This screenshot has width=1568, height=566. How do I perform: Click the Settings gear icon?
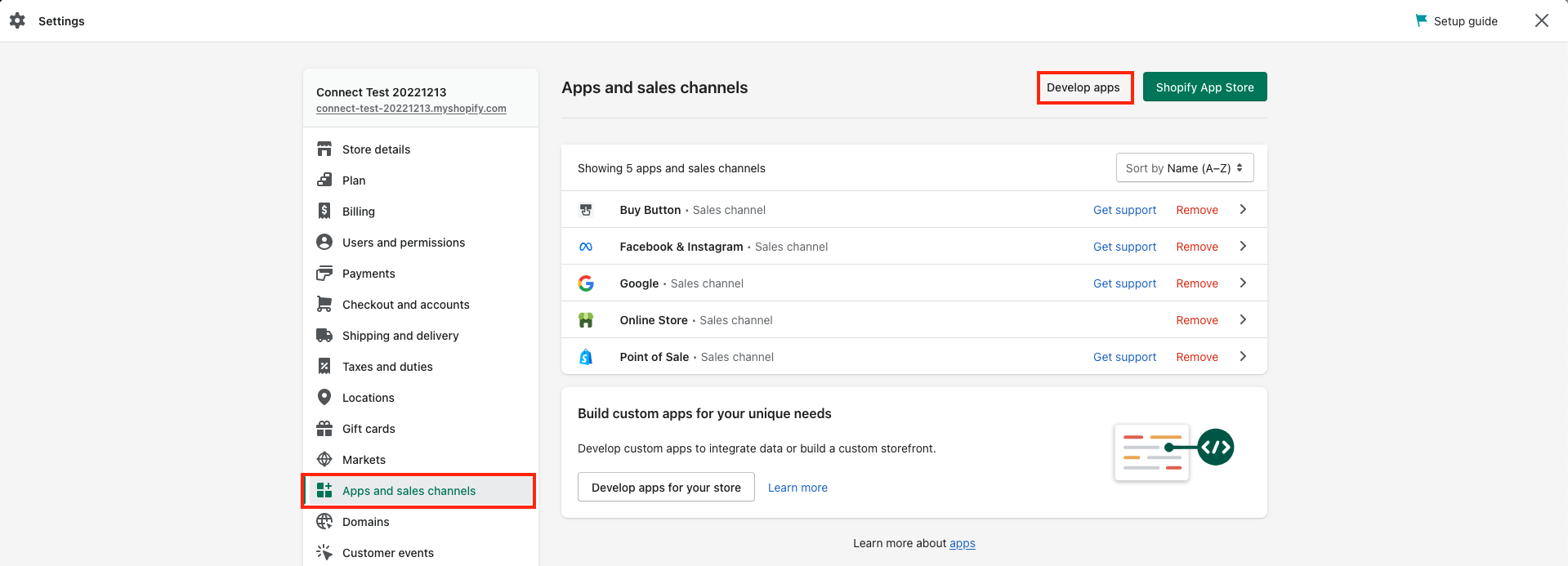pyautogui.click(x=17, y=20)
